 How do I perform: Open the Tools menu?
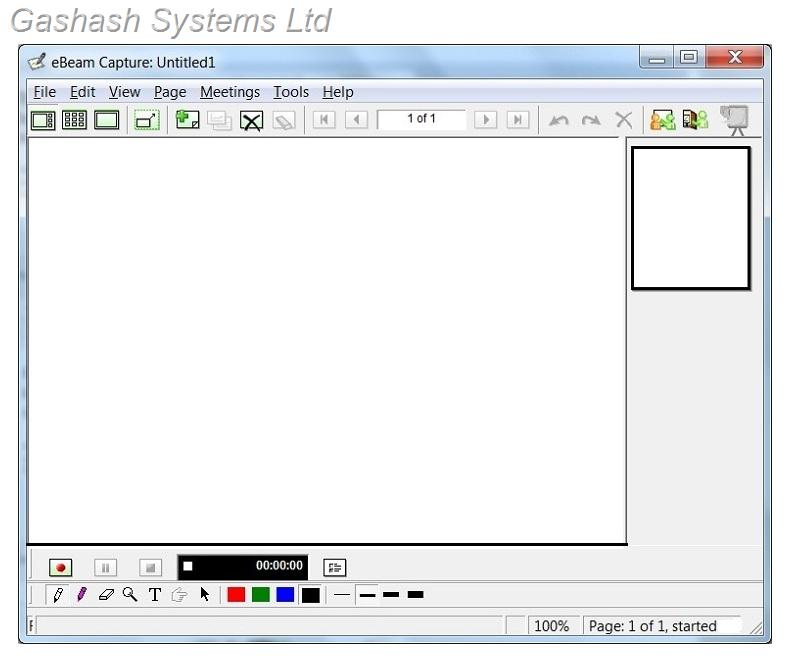291,92
